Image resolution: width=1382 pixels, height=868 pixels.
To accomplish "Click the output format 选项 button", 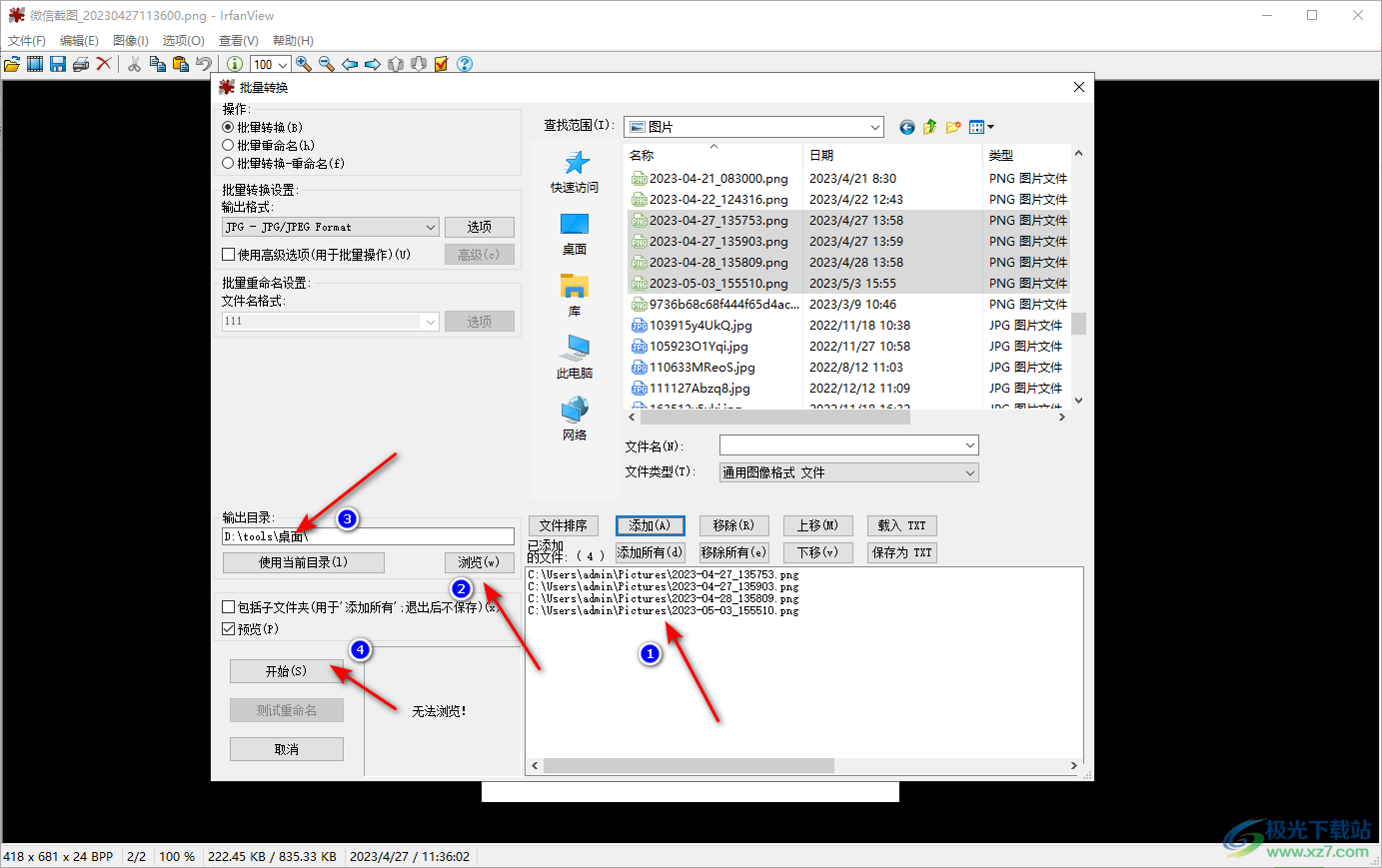I will [x=479, y=227].
